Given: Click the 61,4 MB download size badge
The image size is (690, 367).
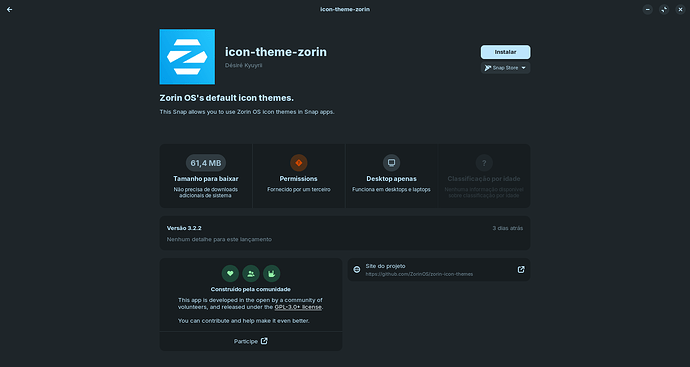Looking at the screenshot, I should click(206, 163).
